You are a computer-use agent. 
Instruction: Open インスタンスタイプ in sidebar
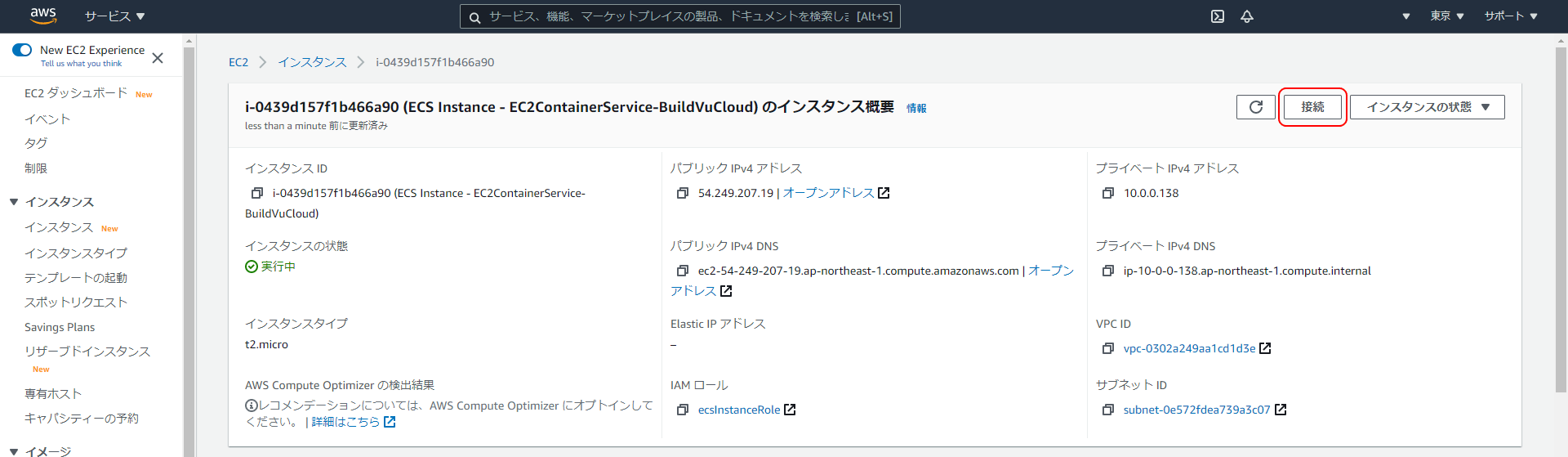(x=76, y=253)
